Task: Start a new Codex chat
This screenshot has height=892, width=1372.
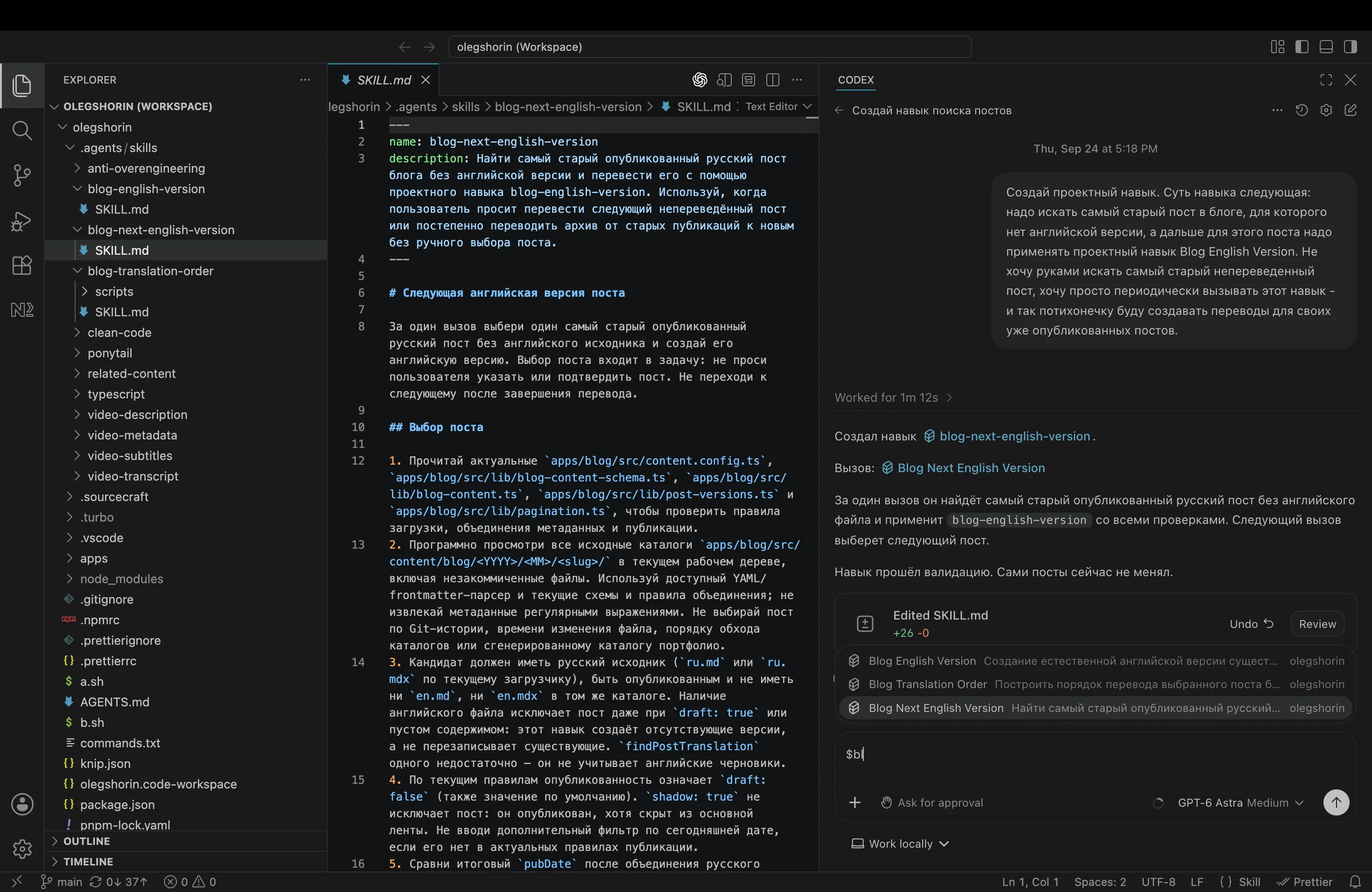Action: point(1350,111)
